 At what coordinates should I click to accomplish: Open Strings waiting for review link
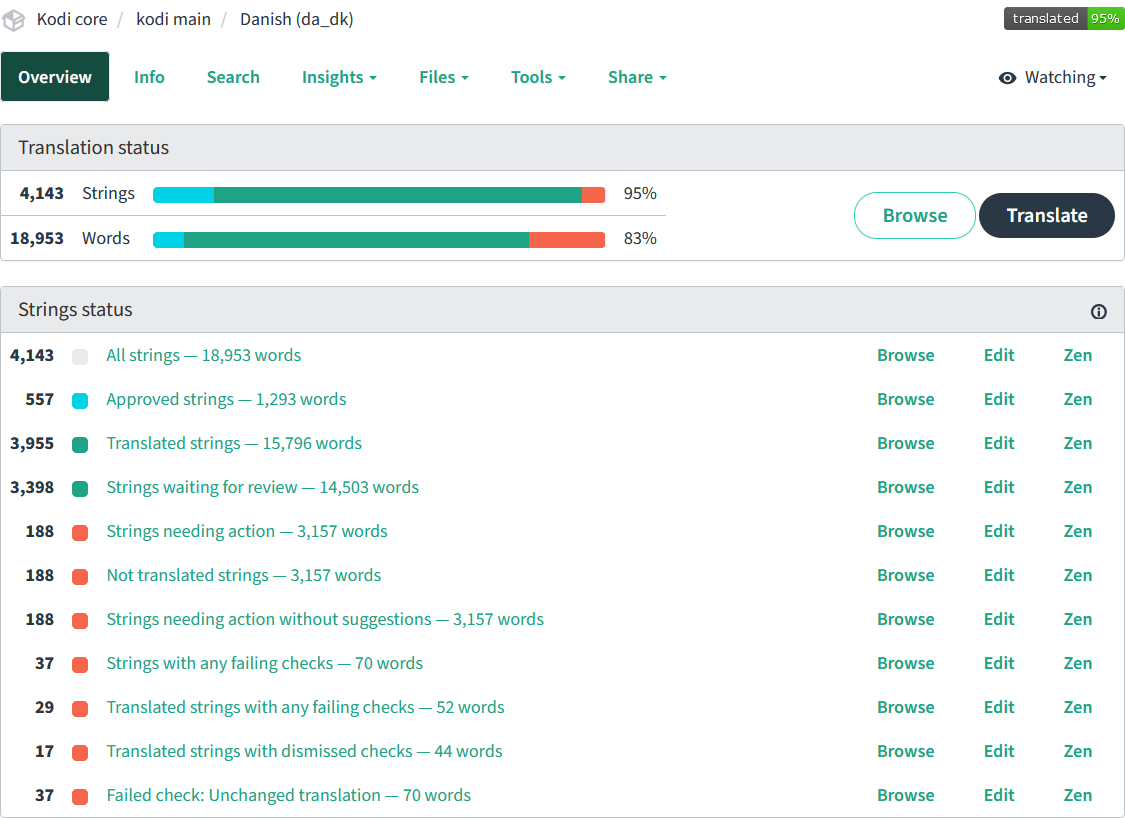pyautogui.click(x=263, y=487)
